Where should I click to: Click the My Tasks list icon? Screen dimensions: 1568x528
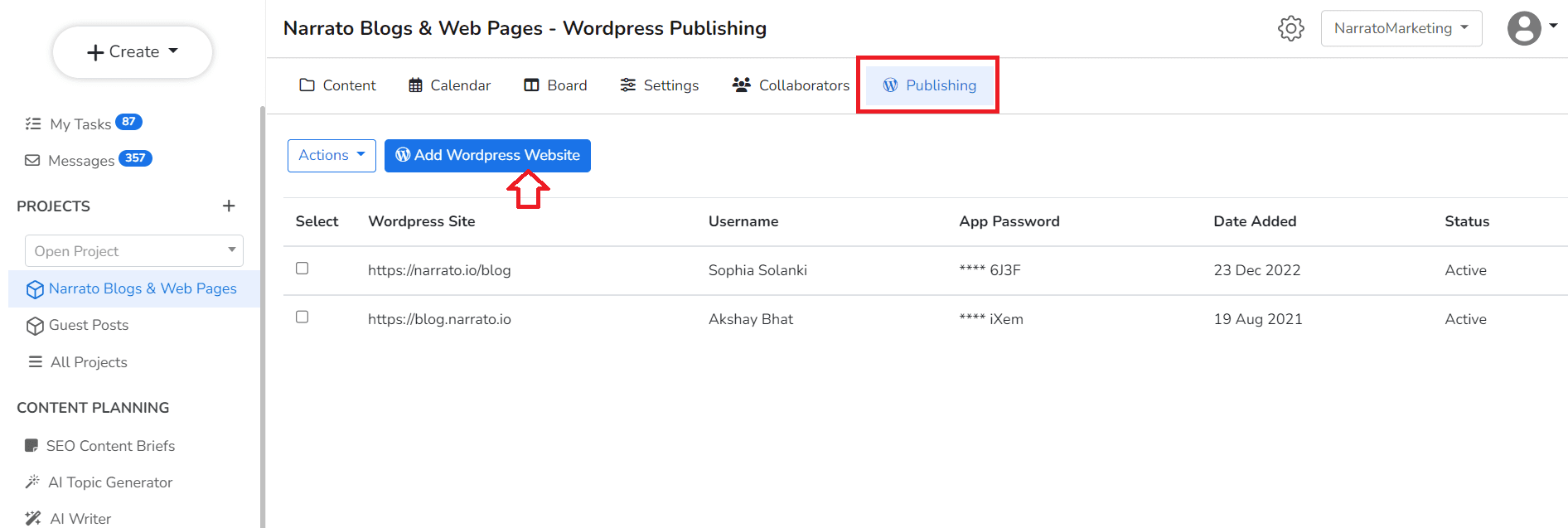coord(33,124)
